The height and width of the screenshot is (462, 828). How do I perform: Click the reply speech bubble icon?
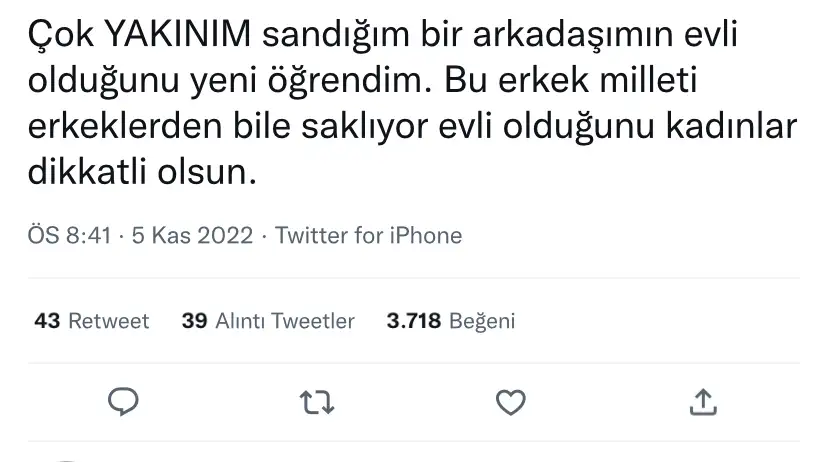click(x=122, y=402)
